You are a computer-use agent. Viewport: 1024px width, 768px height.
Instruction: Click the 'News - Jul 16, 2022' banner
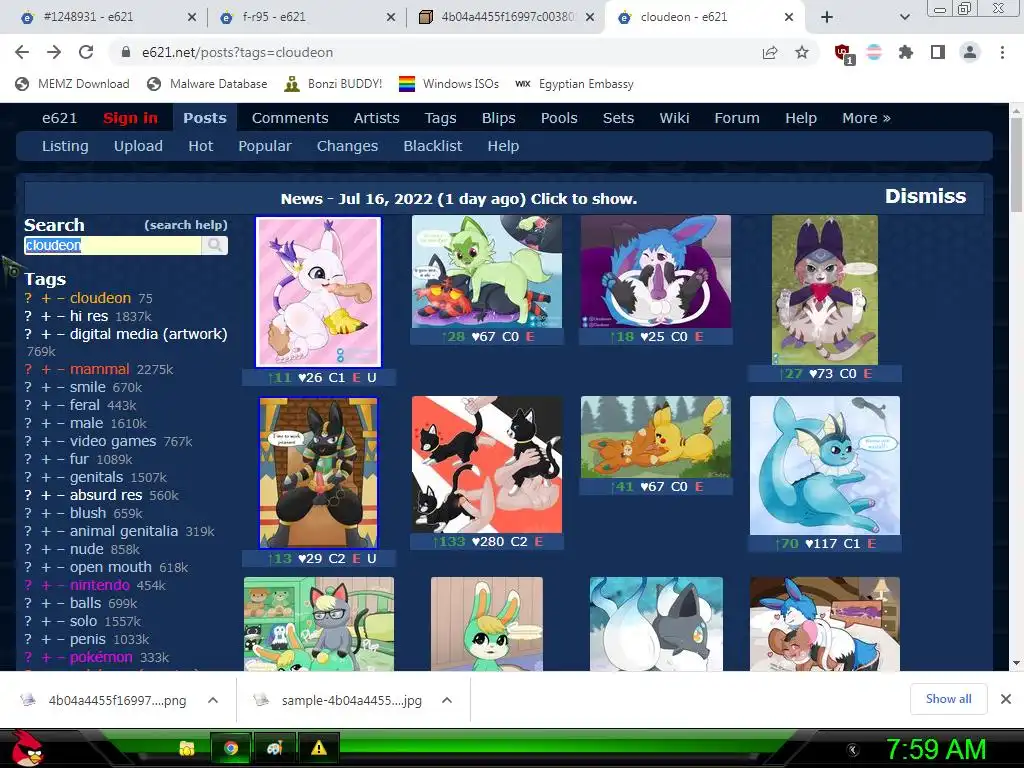click(458, 199)
